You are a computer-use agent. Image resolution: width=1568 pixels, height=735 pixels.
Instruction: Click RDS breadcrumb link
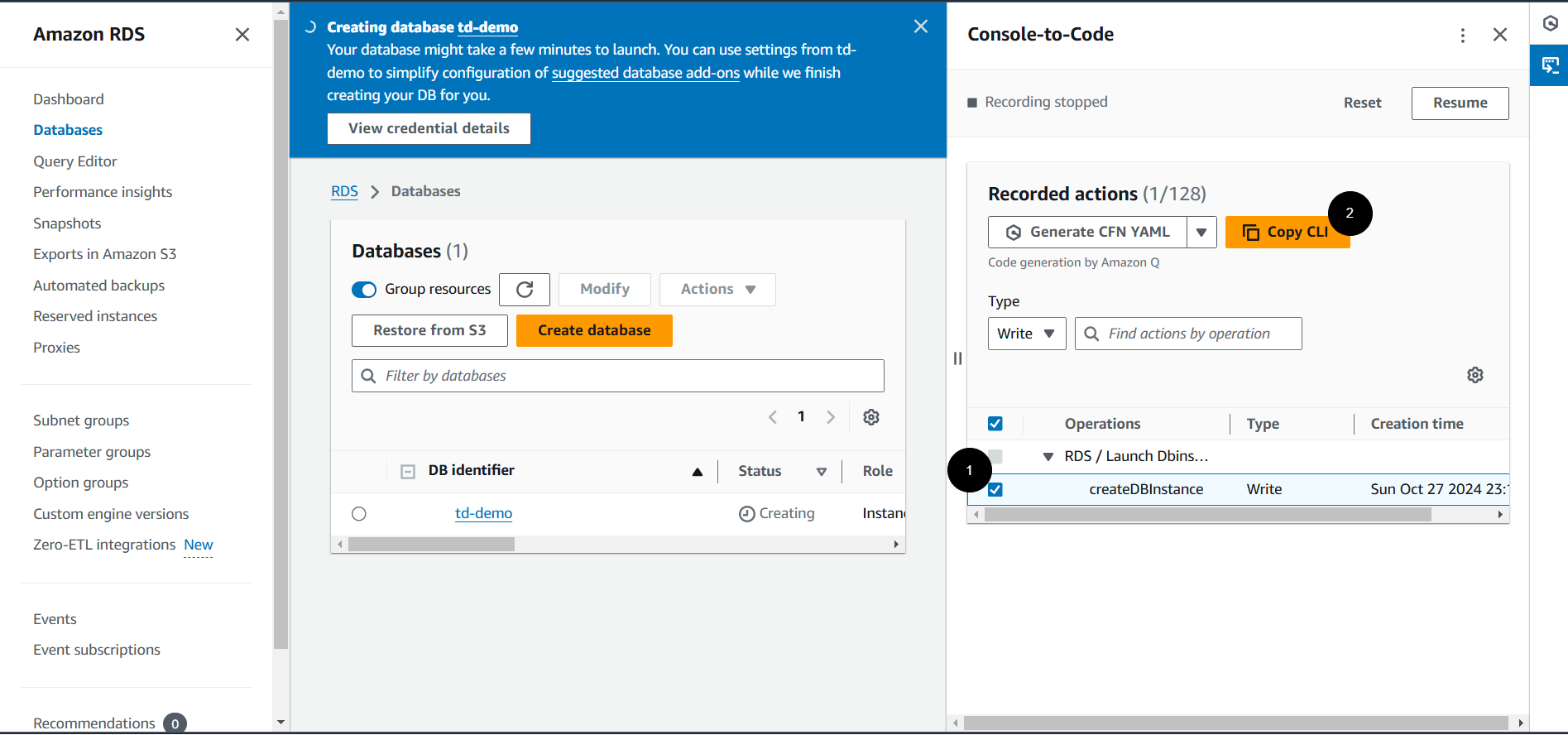pyautogui.click(x=344, y=191)
